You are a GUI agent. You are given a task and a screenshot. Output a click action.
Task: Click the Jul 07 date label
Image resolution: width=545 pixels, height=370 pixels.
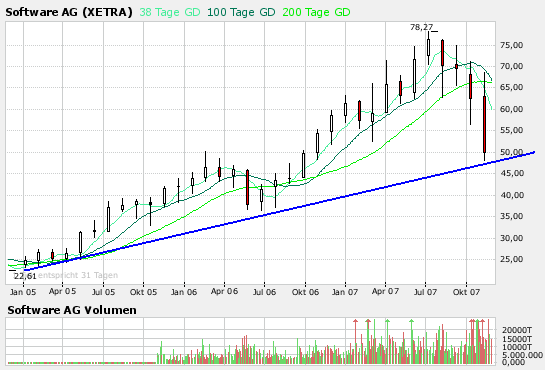[x=425, y=292]
